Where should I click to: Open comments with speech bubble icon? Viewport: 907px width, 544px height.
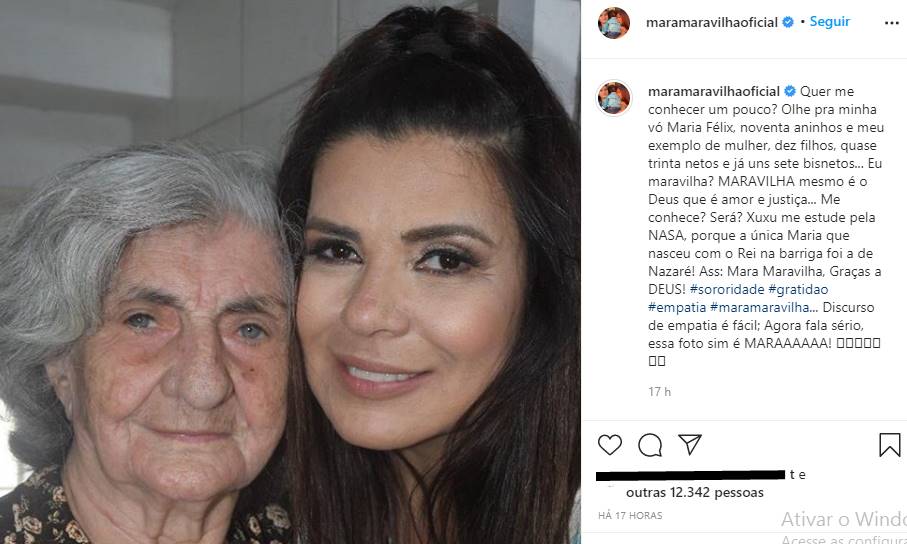point(650,445)
